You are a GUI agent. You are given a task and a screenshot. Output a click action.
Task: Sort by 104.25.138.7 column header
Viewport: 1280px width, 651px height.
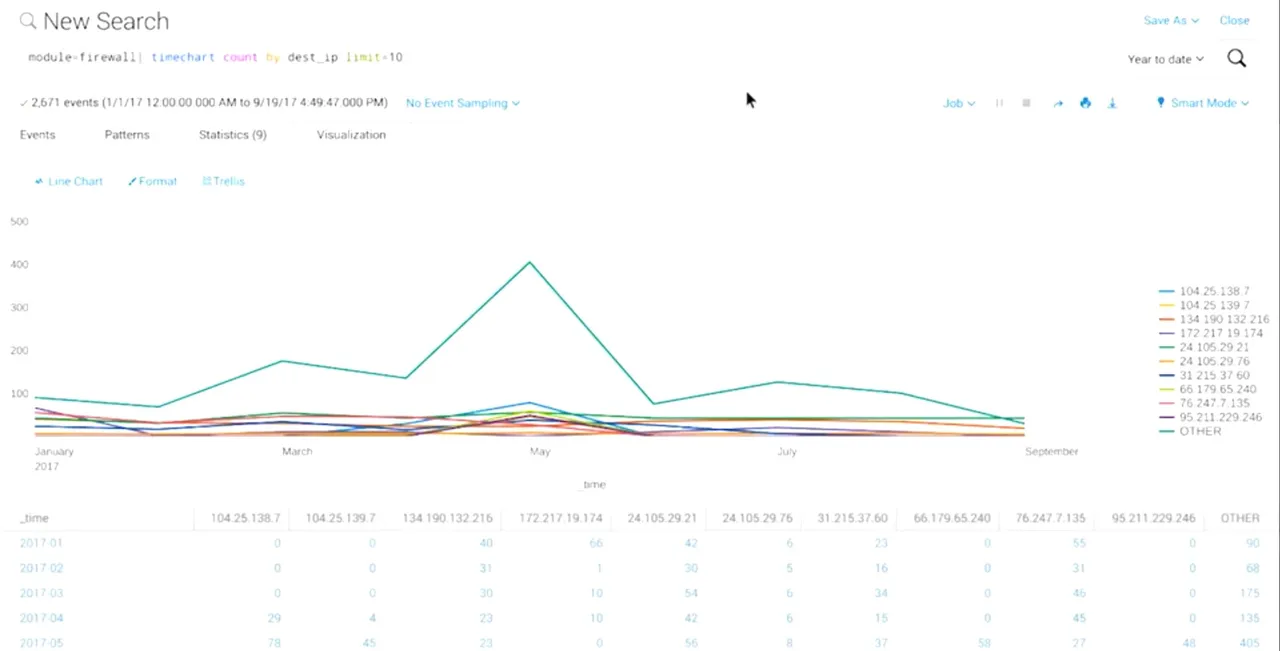pos(243,518)
